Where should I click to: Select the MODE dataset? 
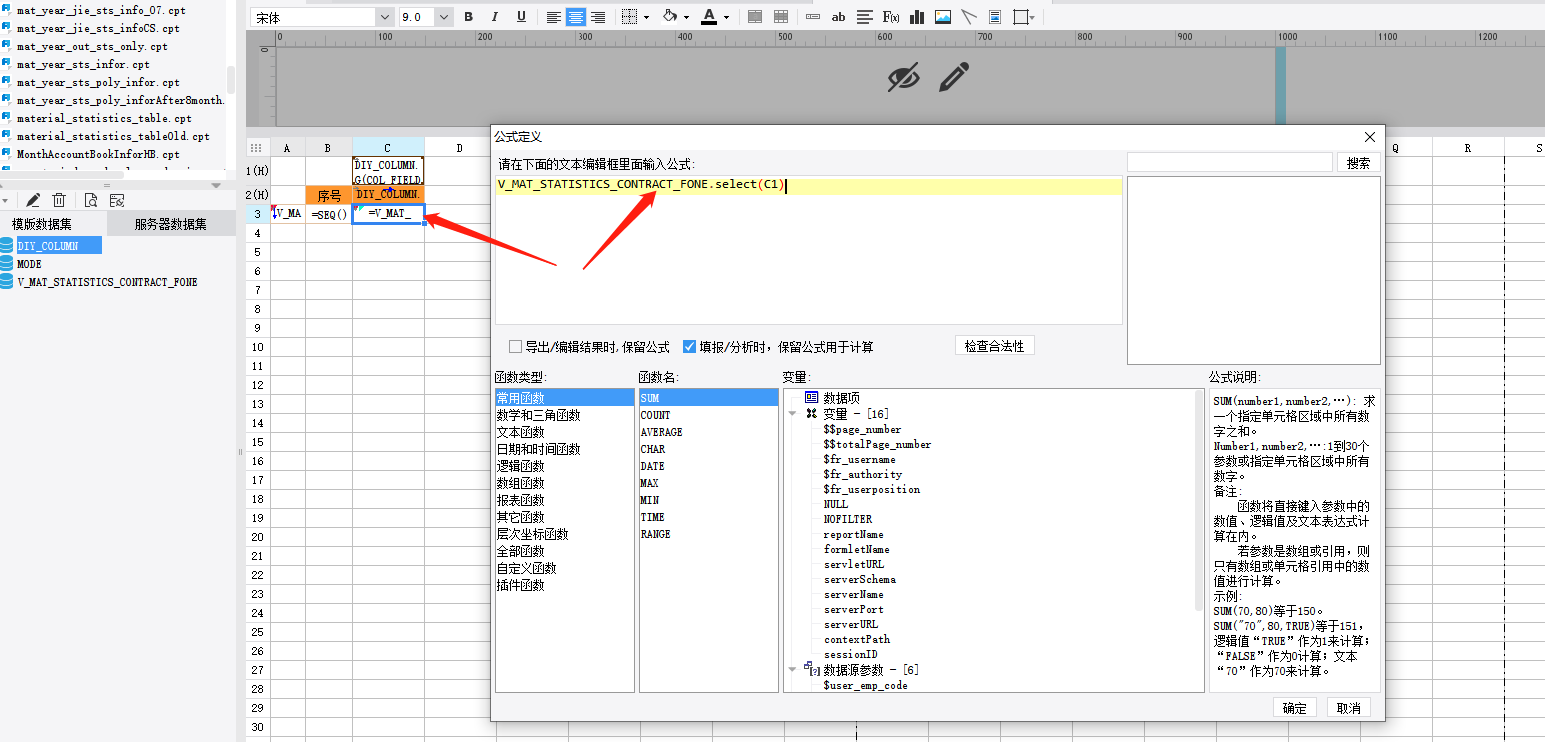[x=29, y=264]
